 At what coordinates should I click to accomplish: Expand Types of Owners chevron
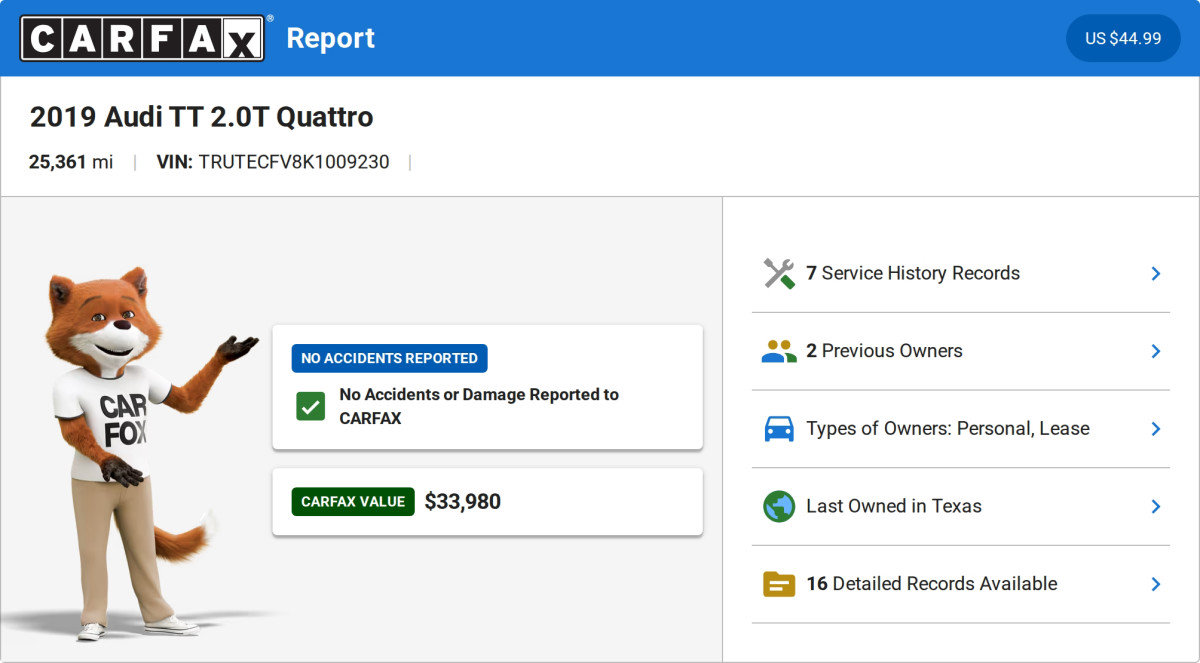coord(1155,428)
